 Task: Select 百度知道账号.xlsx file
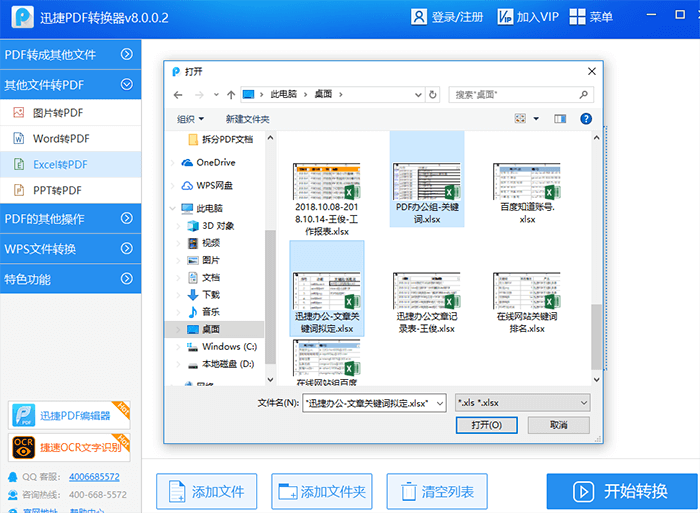pyautogui.click(x=527, y=193)
